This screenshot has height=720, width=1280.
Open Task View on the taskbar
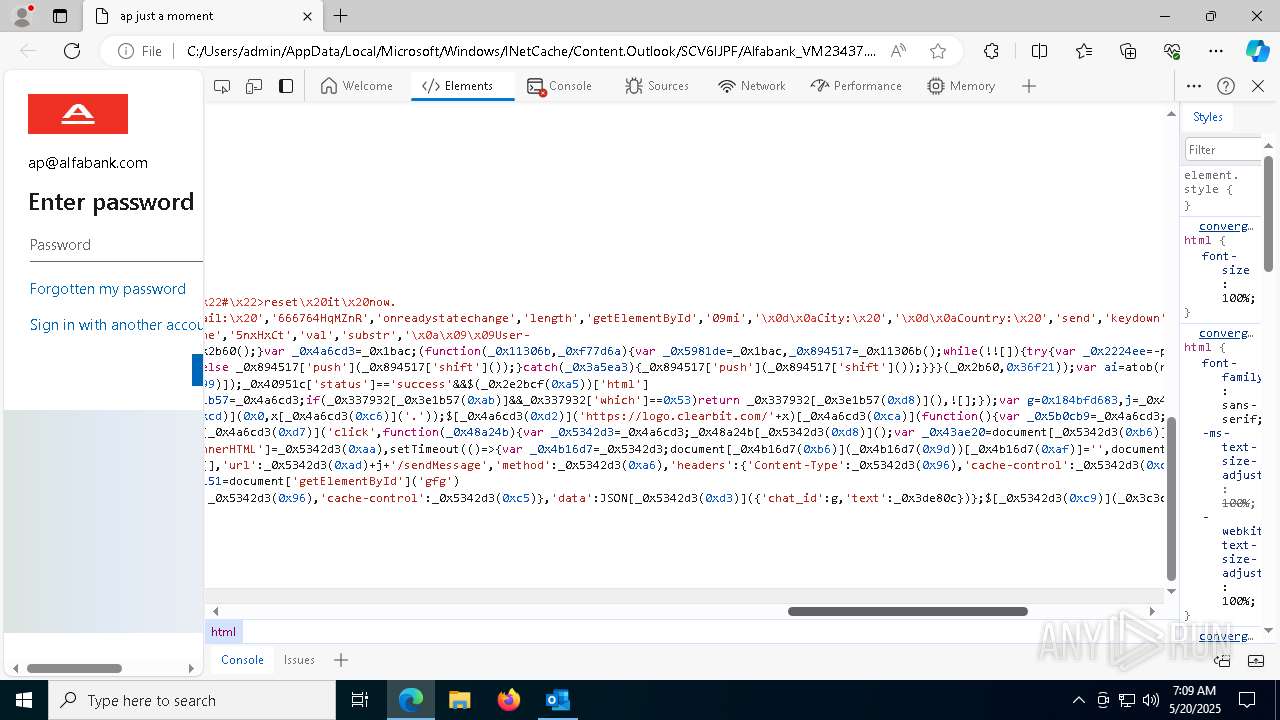[360, 700]
